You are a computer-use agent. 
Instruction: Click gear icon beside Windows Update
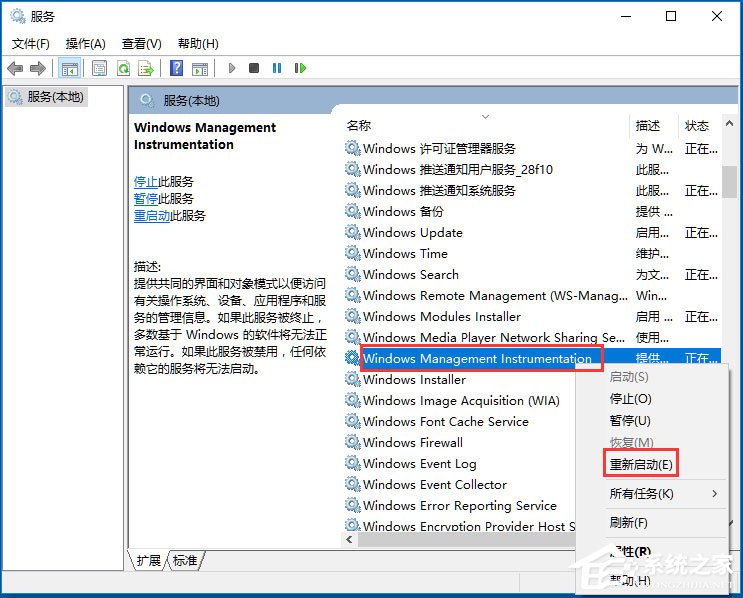click(x=353, y=232)
